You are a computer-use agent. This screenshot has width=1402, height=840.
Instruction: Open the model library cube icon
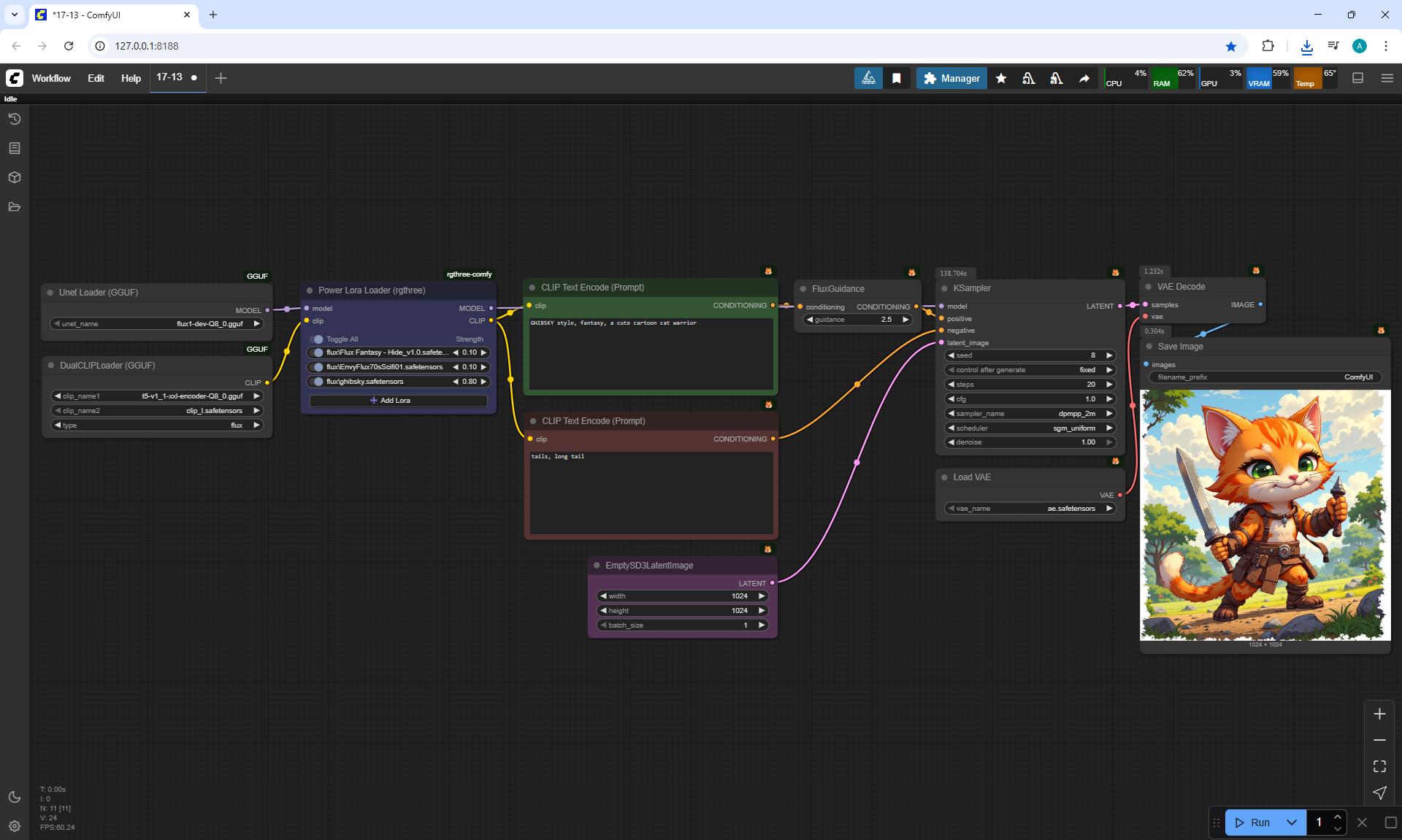coord(15,177)
